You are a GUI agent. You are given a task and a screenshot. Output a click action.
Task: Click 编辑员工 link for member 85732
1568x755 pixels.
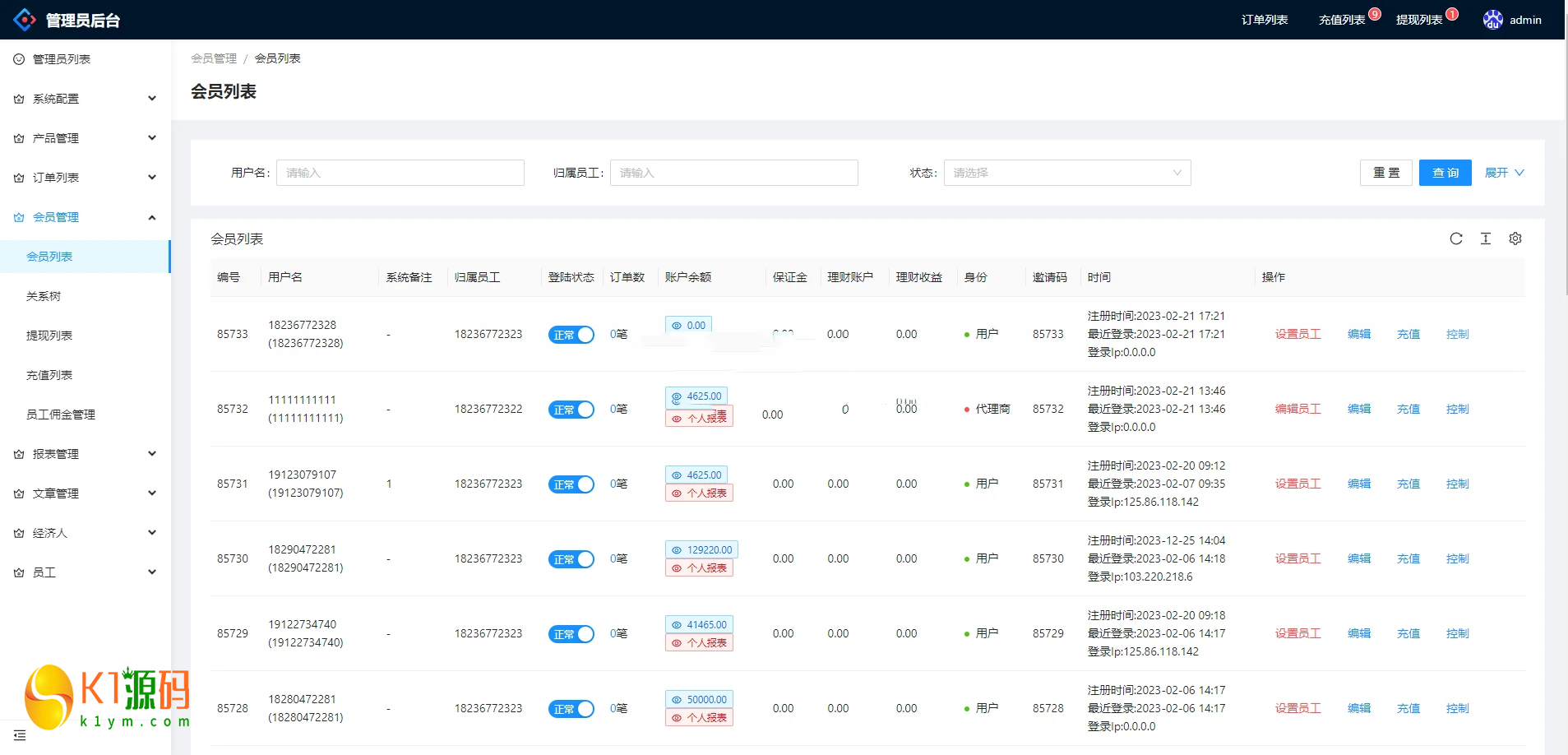point(1297,409)
